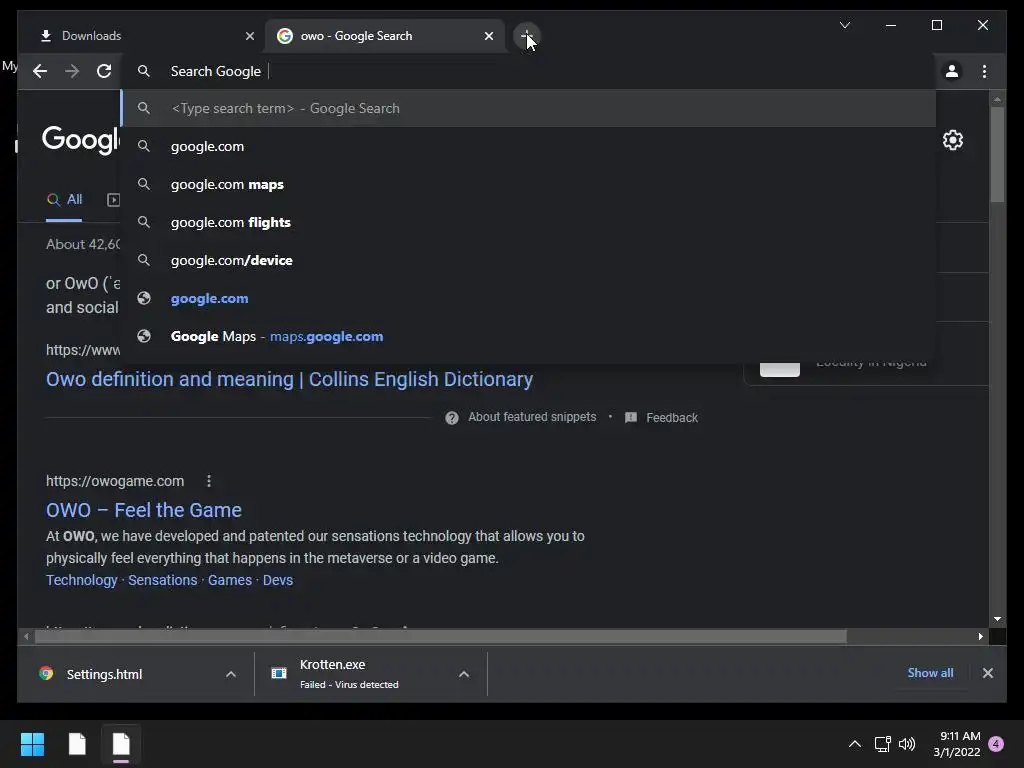This screenshot has height=768, width=1024.
Task: Close the Downloads tab
Action: pyautogui.click(x=249, y=36)
